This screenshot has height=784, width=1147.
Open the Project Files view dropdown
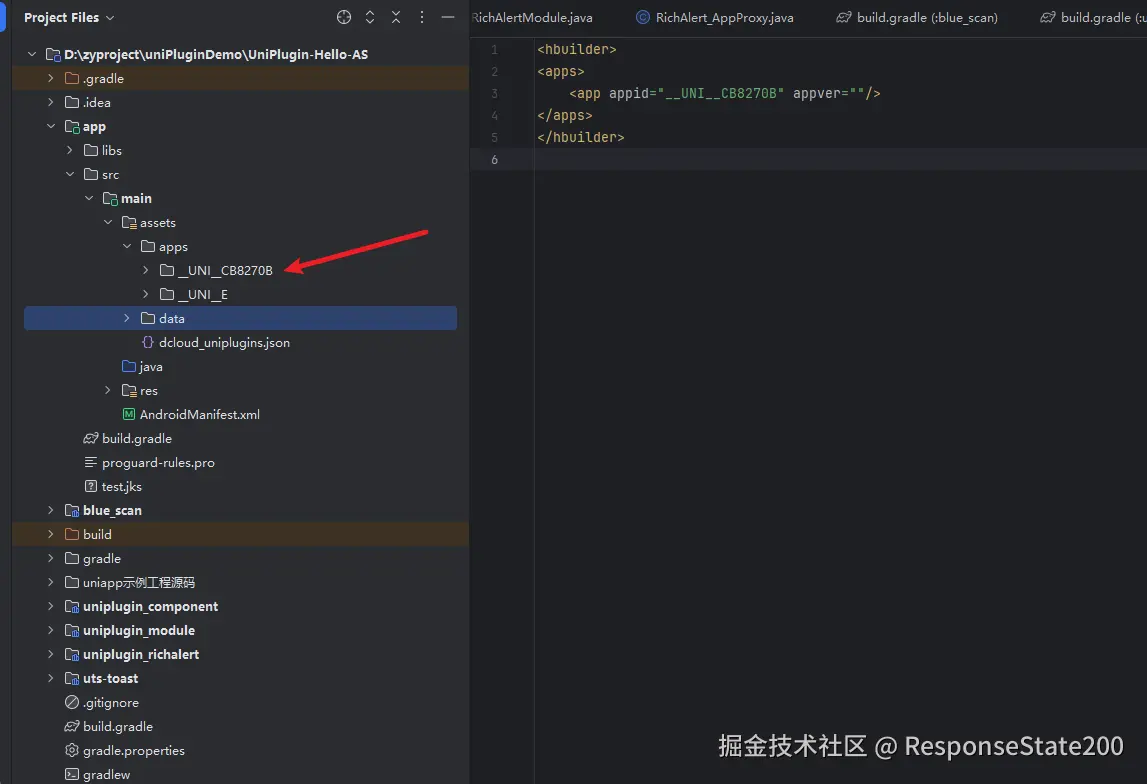click(69, 18)
